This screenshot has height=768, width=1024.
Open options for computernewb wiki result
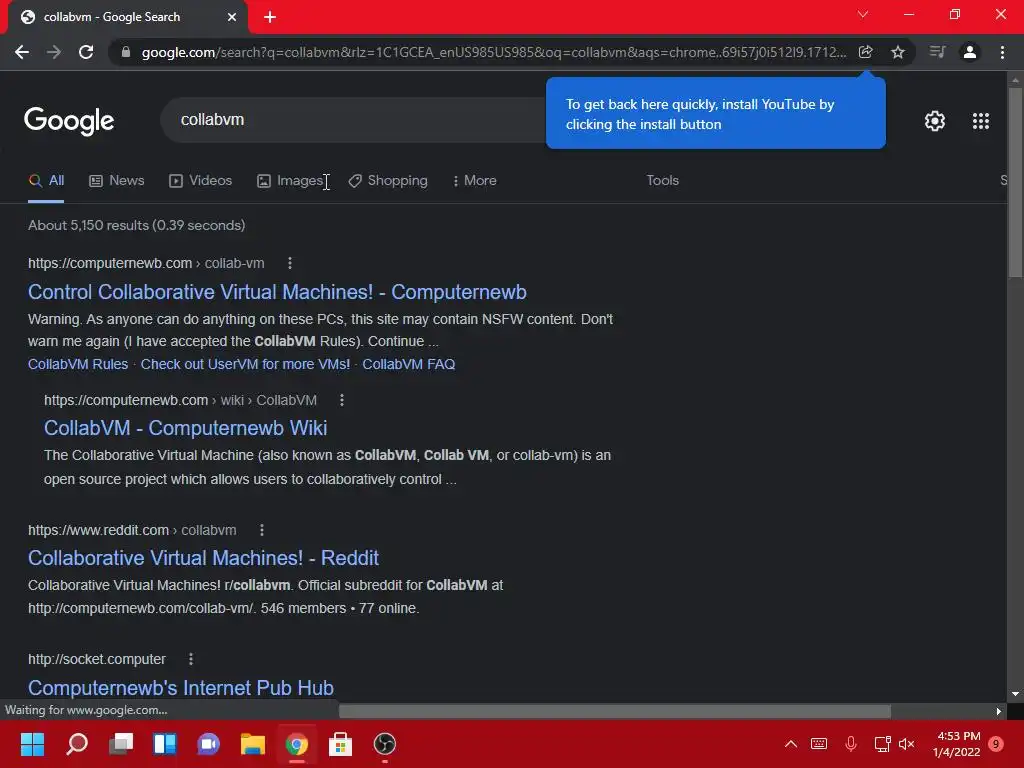[342, 400]
